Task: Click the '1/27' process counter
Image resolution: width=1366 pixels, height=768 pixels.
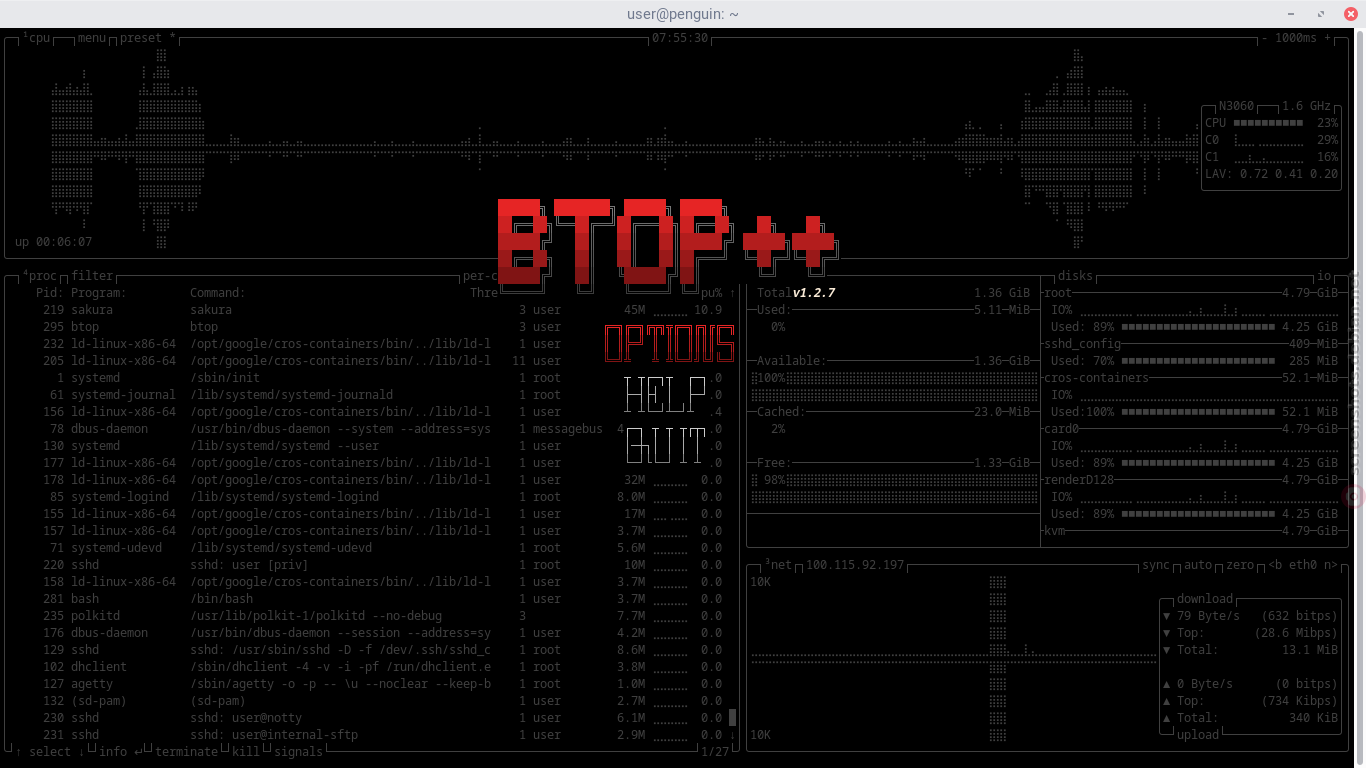Action: click(x=716, y=751)
